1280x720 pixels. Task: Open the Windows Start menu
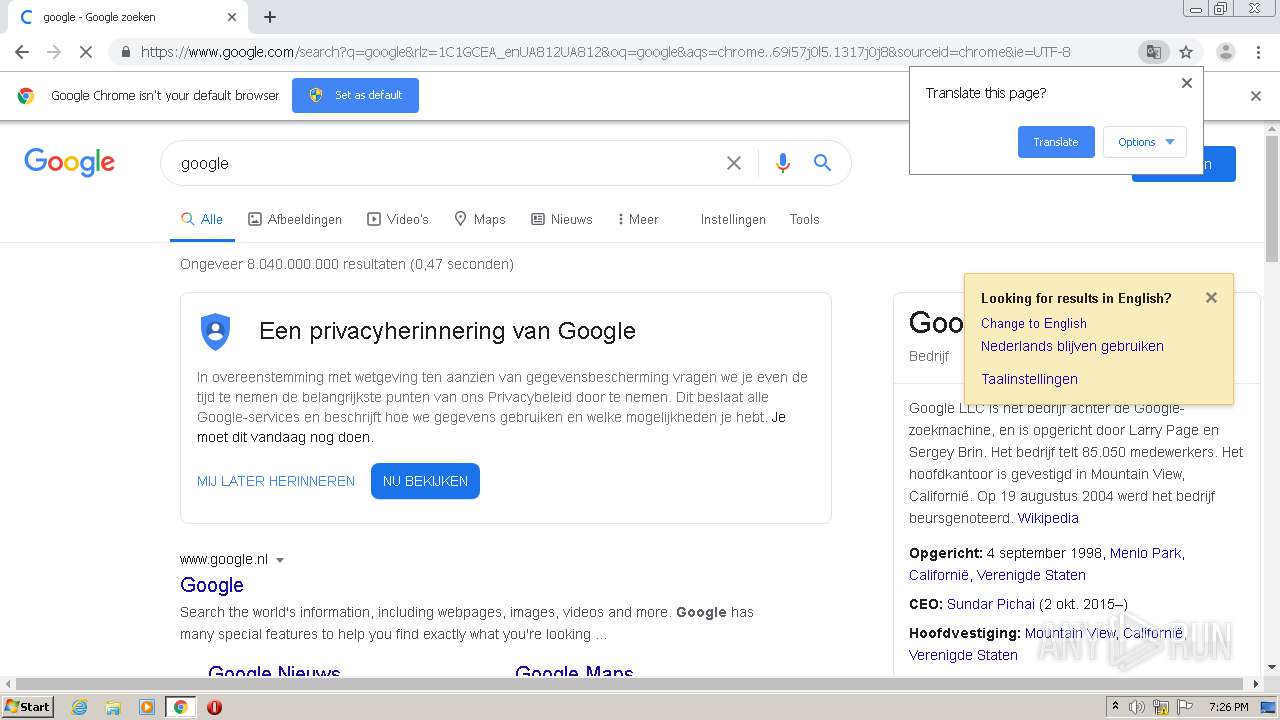coord(28,707)
